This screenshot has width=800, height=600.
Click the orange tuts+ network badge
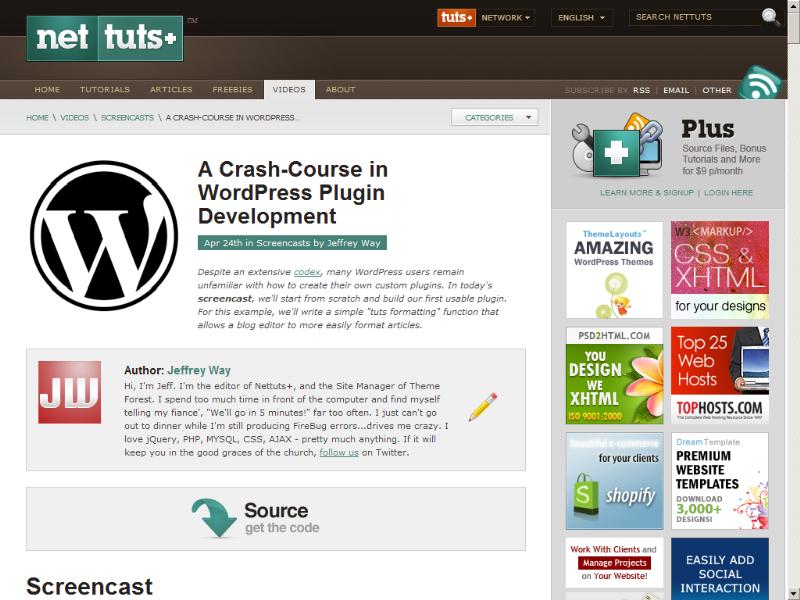[456, 17]
